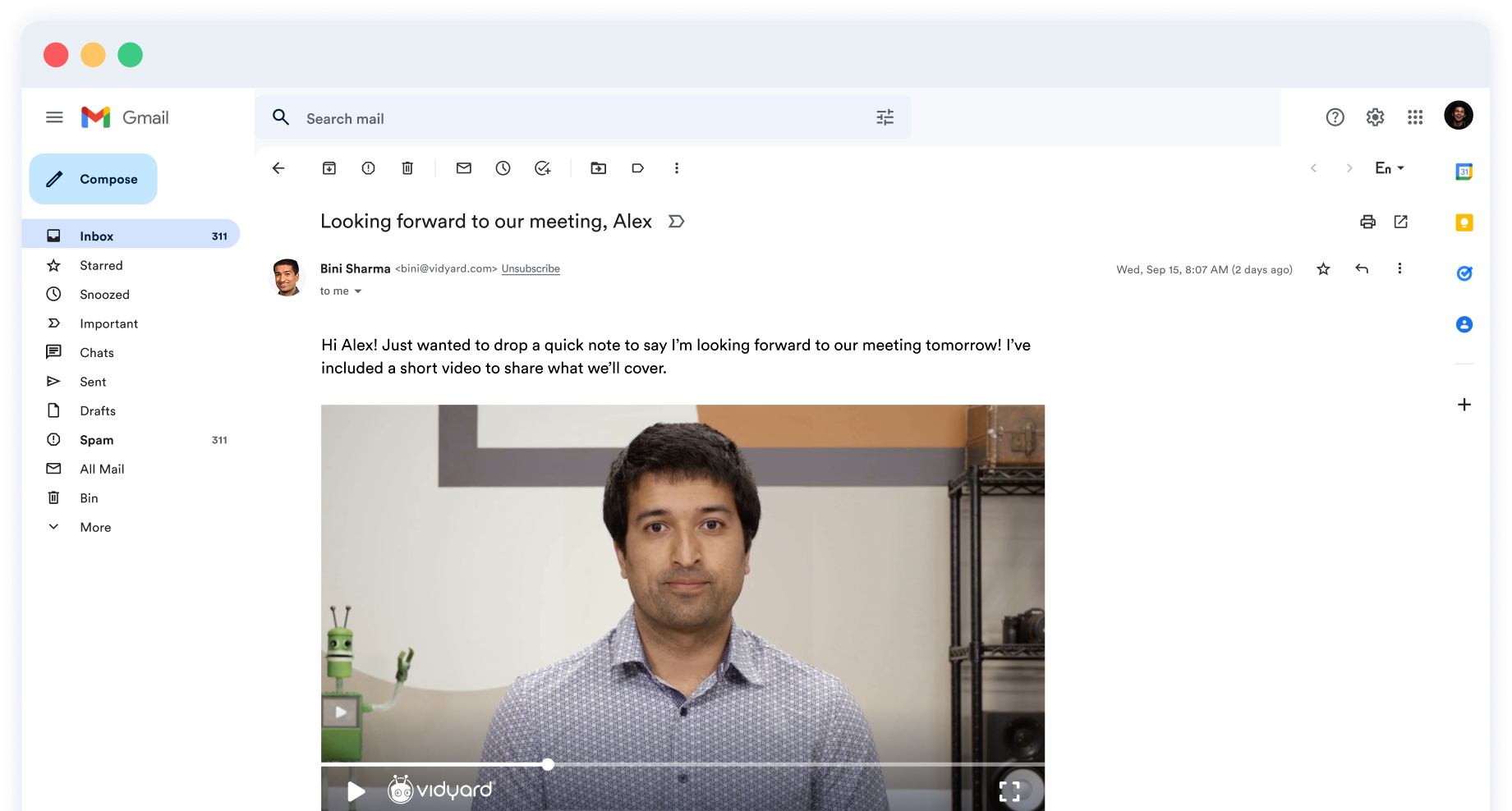Report this email as spam
The width and height of the screenshot is (1512, 811).
pos(368,168)
